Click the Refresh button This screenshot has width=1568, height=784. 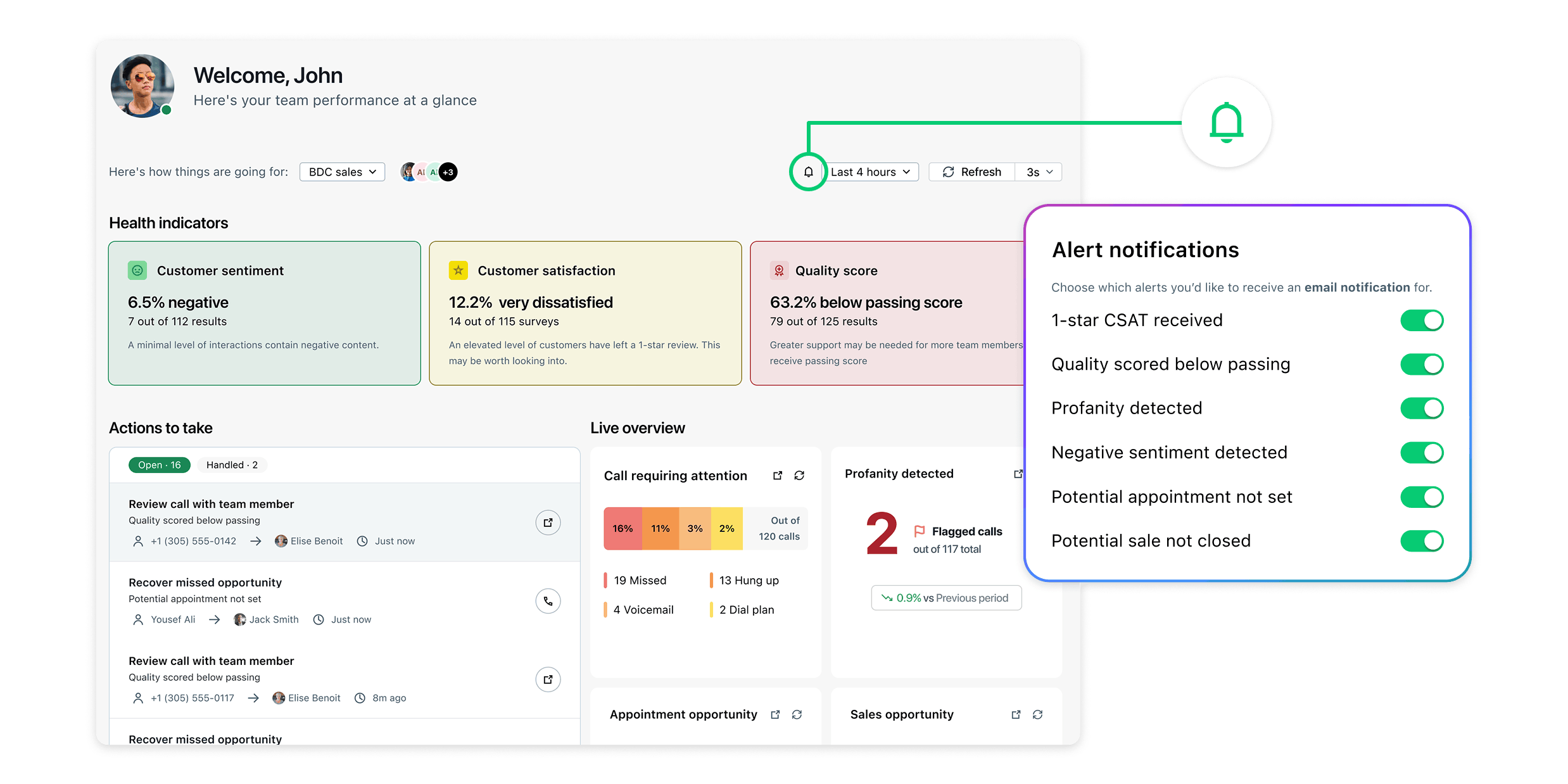pos(972,172)
